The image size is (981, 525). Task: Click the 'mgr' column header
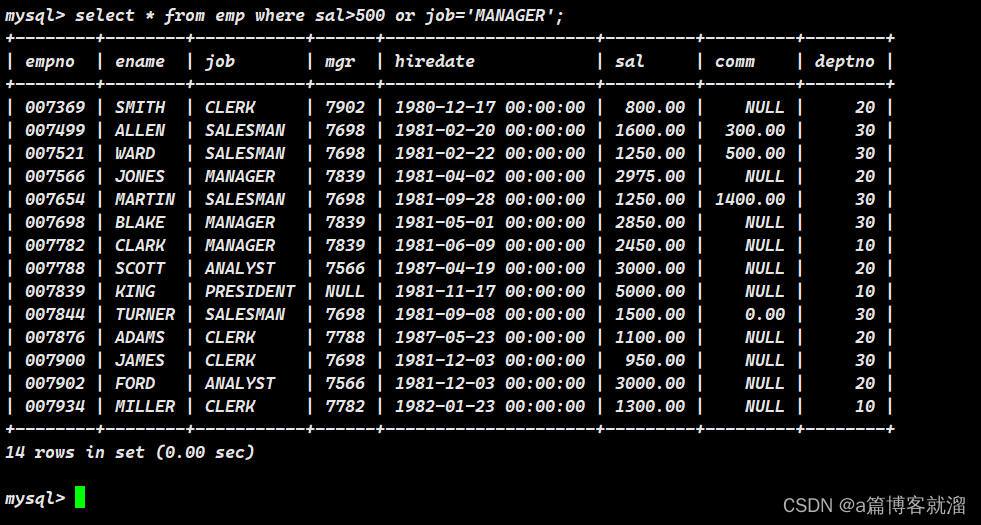coord(340,62)
